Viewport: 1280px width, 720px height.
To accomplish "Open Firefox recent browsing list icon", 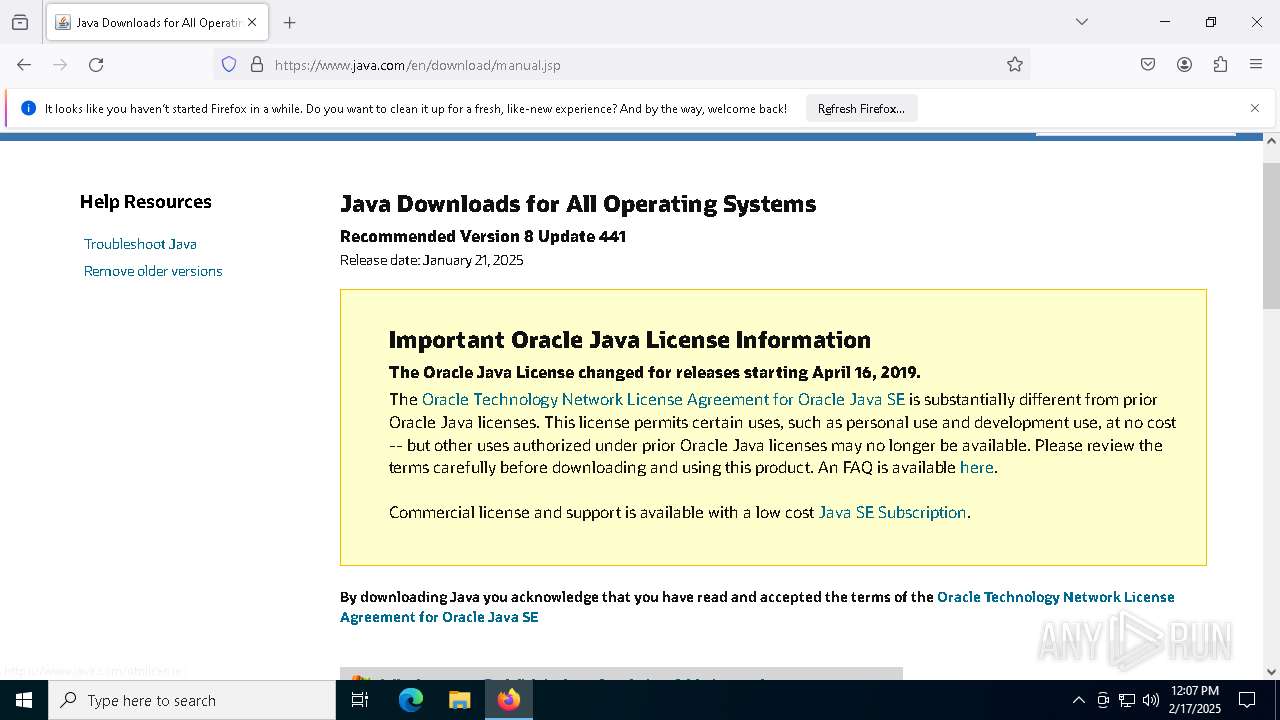I will 20,22.
